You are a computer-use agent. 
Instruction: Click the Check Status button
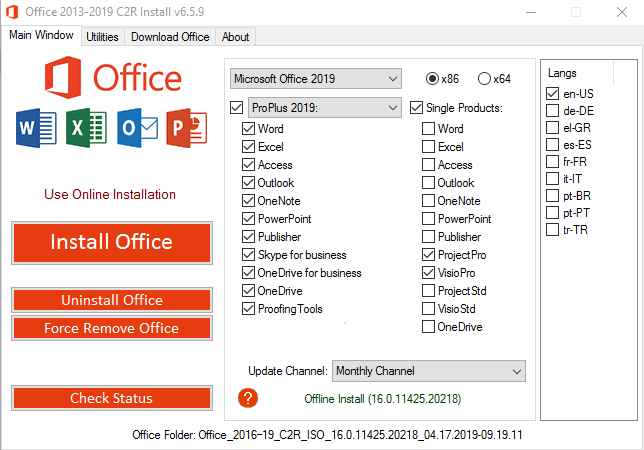pyautogui.click(x=111, y=398)
